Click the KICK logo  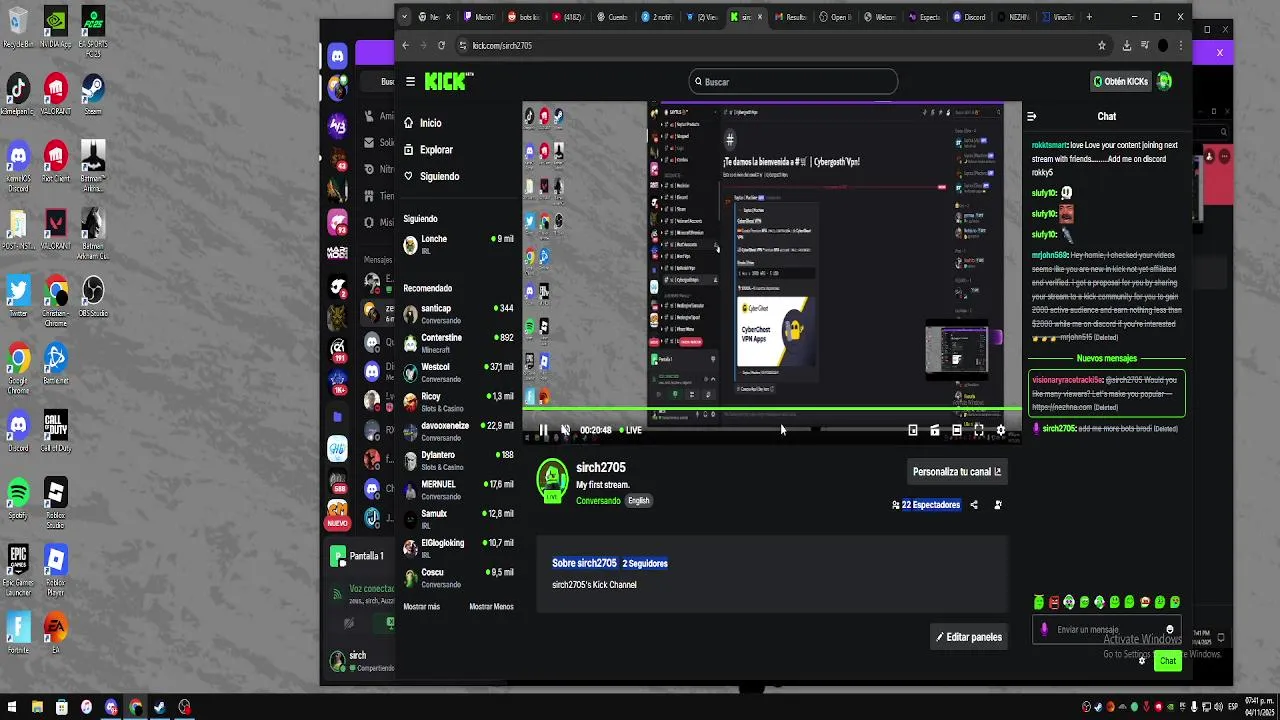[447, 82]
